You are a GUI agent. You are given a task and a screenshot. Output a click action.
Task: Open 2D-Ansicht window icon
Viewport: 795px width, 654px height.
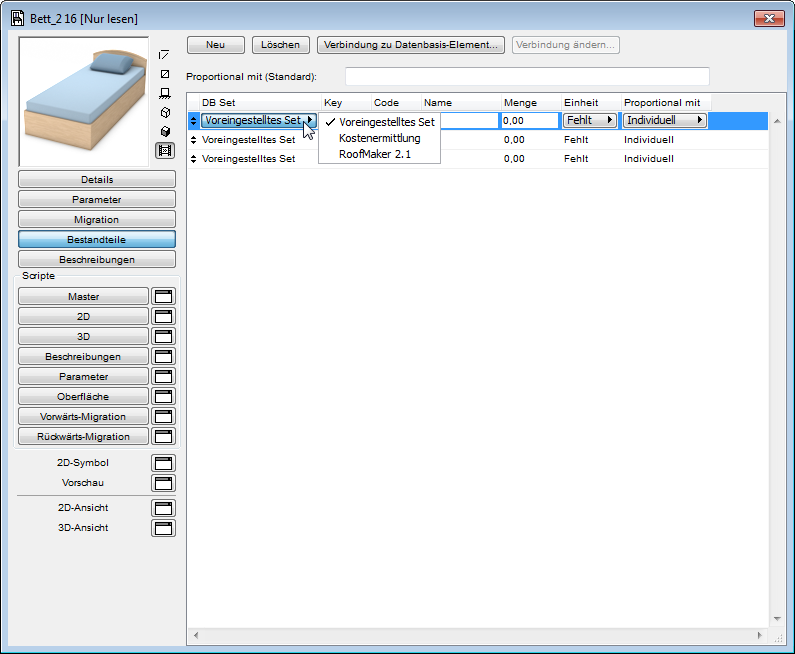(x=163, y=508)
